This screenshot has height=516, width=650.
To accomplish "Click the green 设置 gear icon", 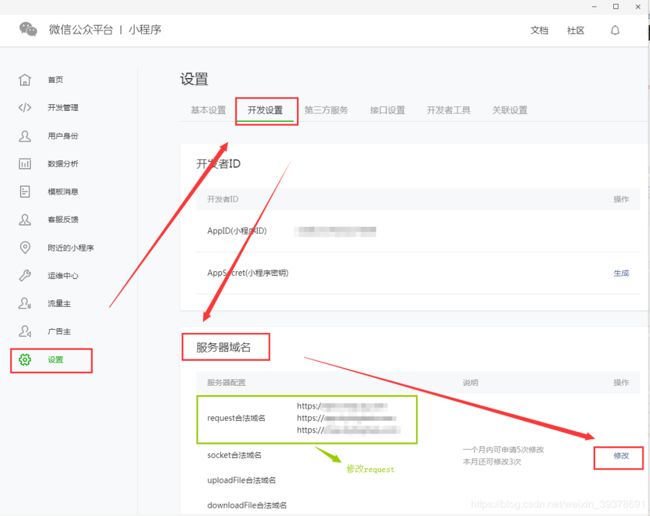I will pyautogui.click(x=25, y=359).
